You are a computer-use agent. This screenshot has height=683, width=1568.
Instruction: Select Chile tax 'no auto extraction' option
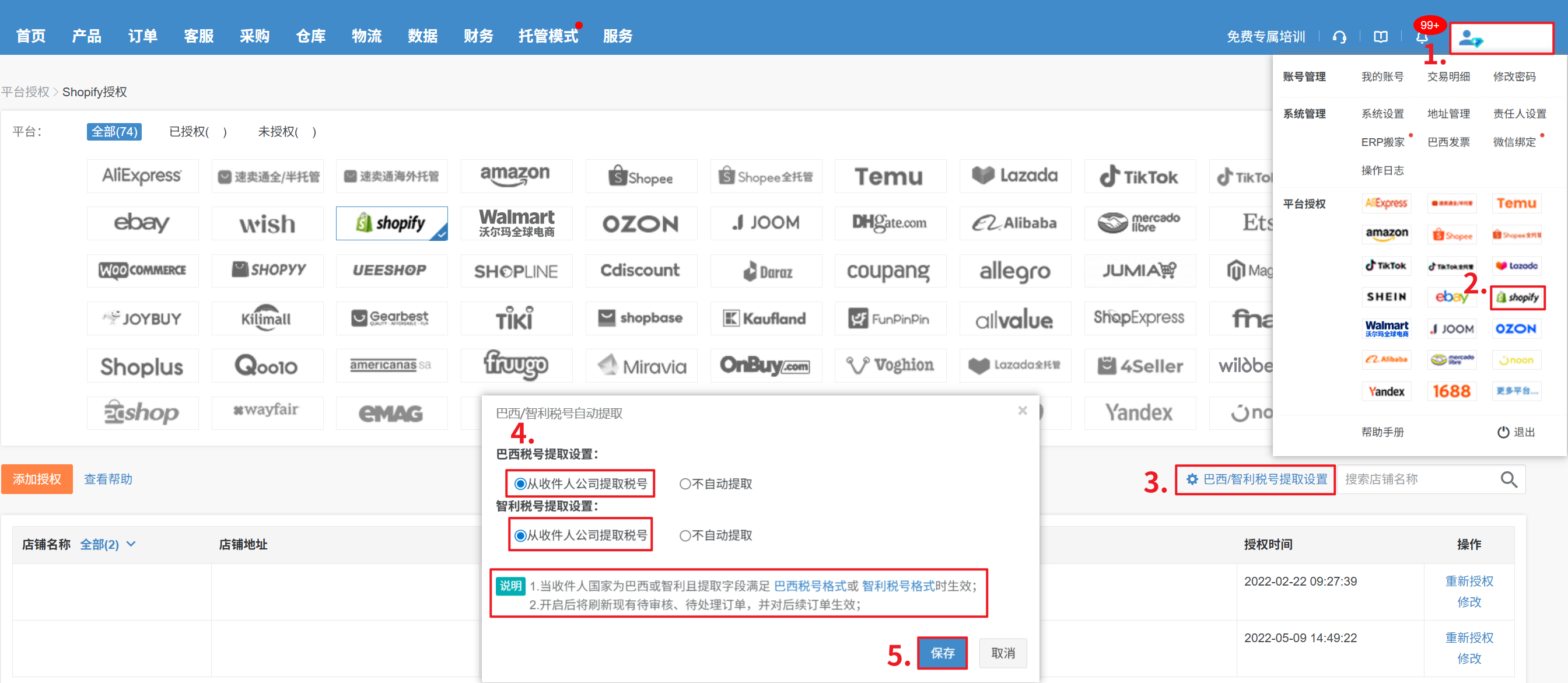[x=685, y=535]
